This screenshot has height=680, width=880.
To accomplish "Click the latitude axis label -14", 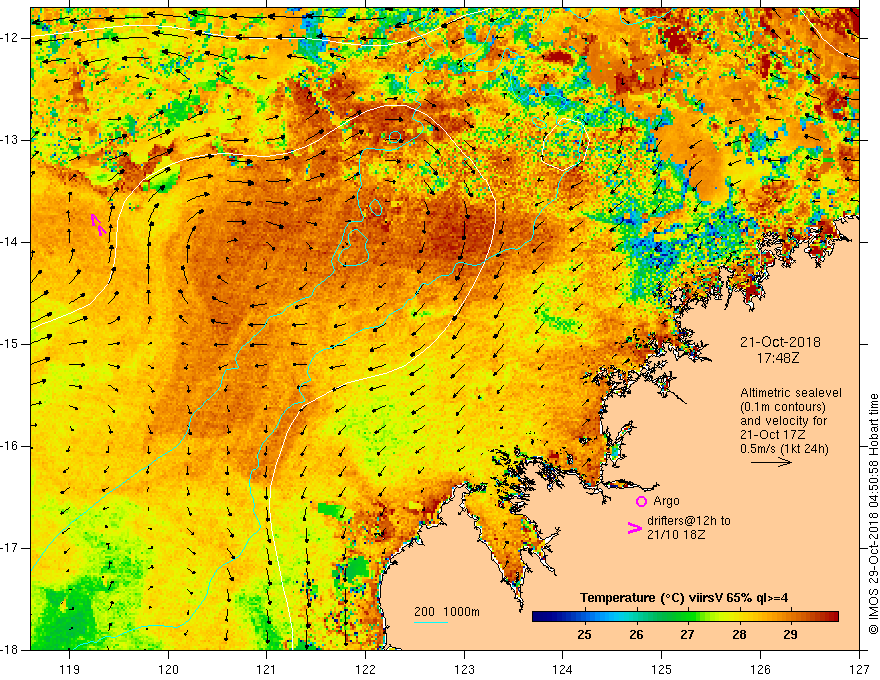I will (11, 242).
